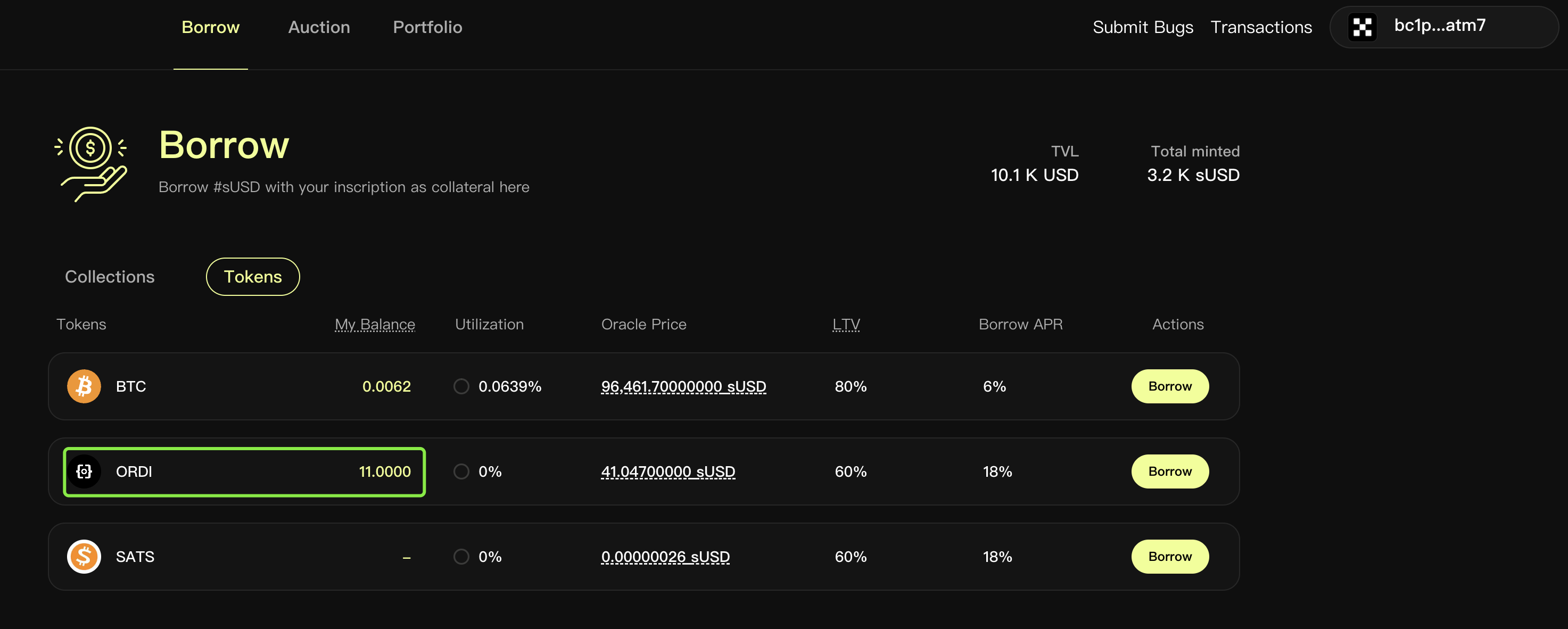Open wallet menu bc1p...atm7
Viewport: 1568px width, 629px height.
(x=1440, y=26)
